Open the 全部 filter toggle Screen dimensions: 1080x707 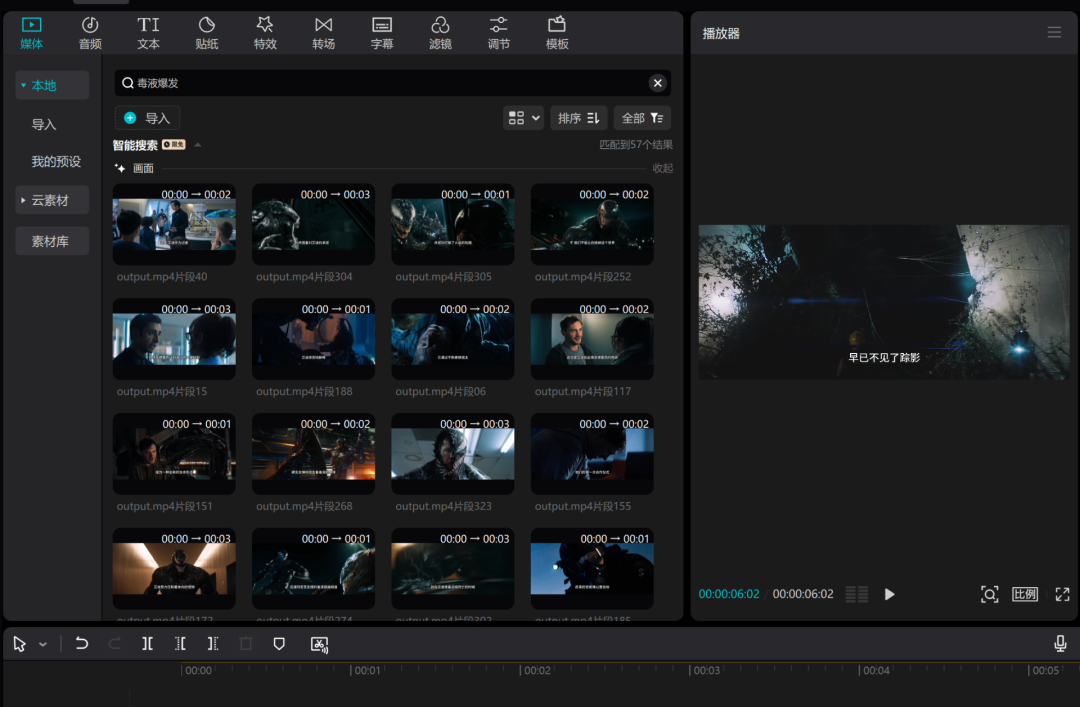(x=642, y=117)
